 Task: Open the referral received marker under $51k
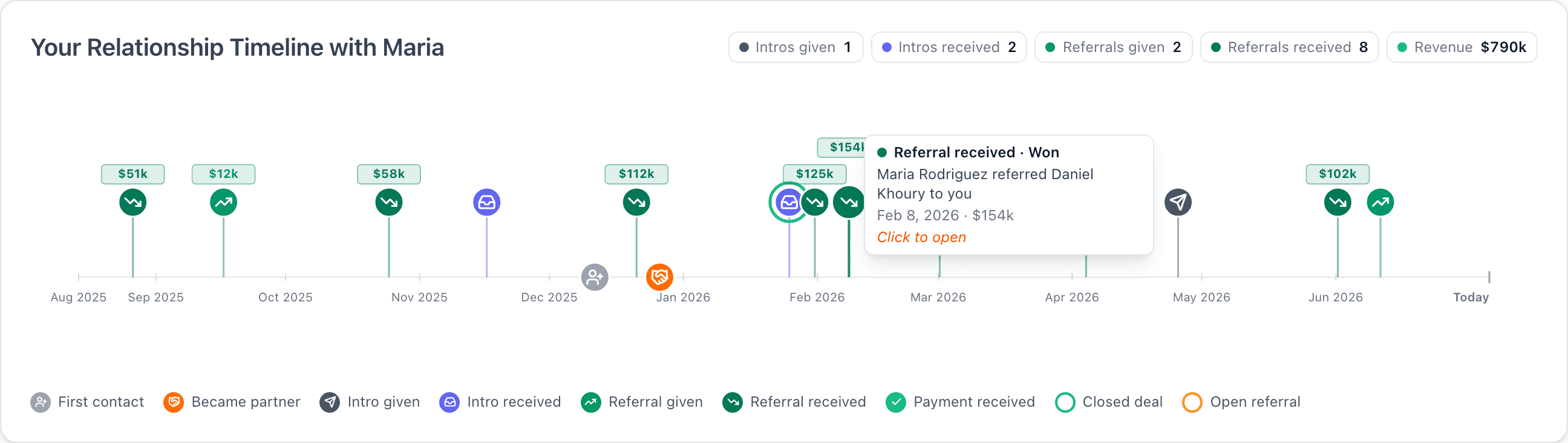132,202
